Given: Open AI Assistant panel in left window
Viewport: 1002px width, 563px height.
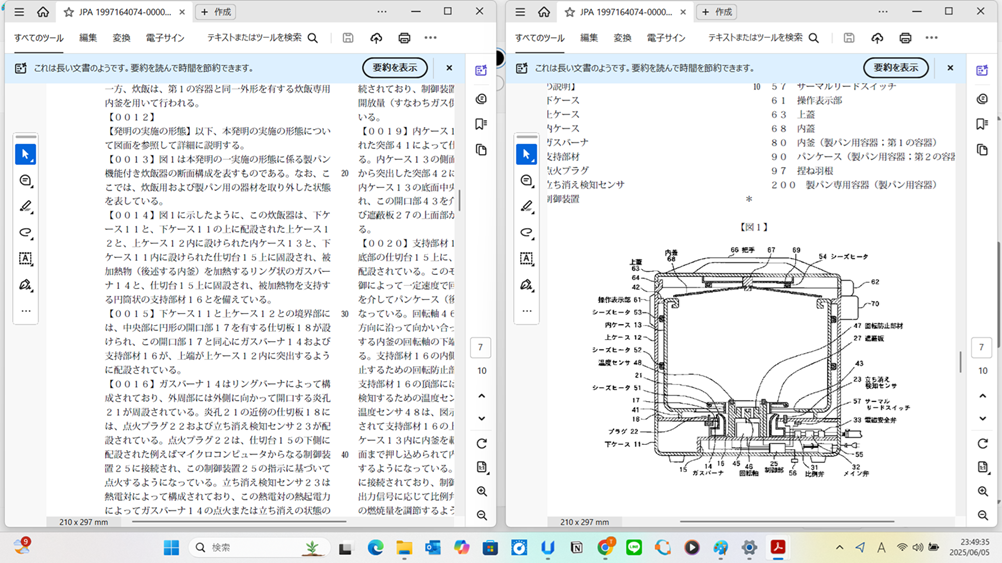Looking at the screenshot, I should tap(481, 70).
